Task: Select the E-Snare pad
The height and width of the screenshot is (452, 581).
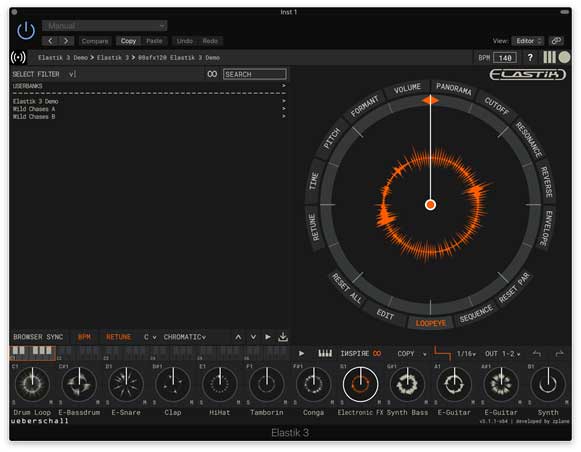Action: [x=126, y=384]
